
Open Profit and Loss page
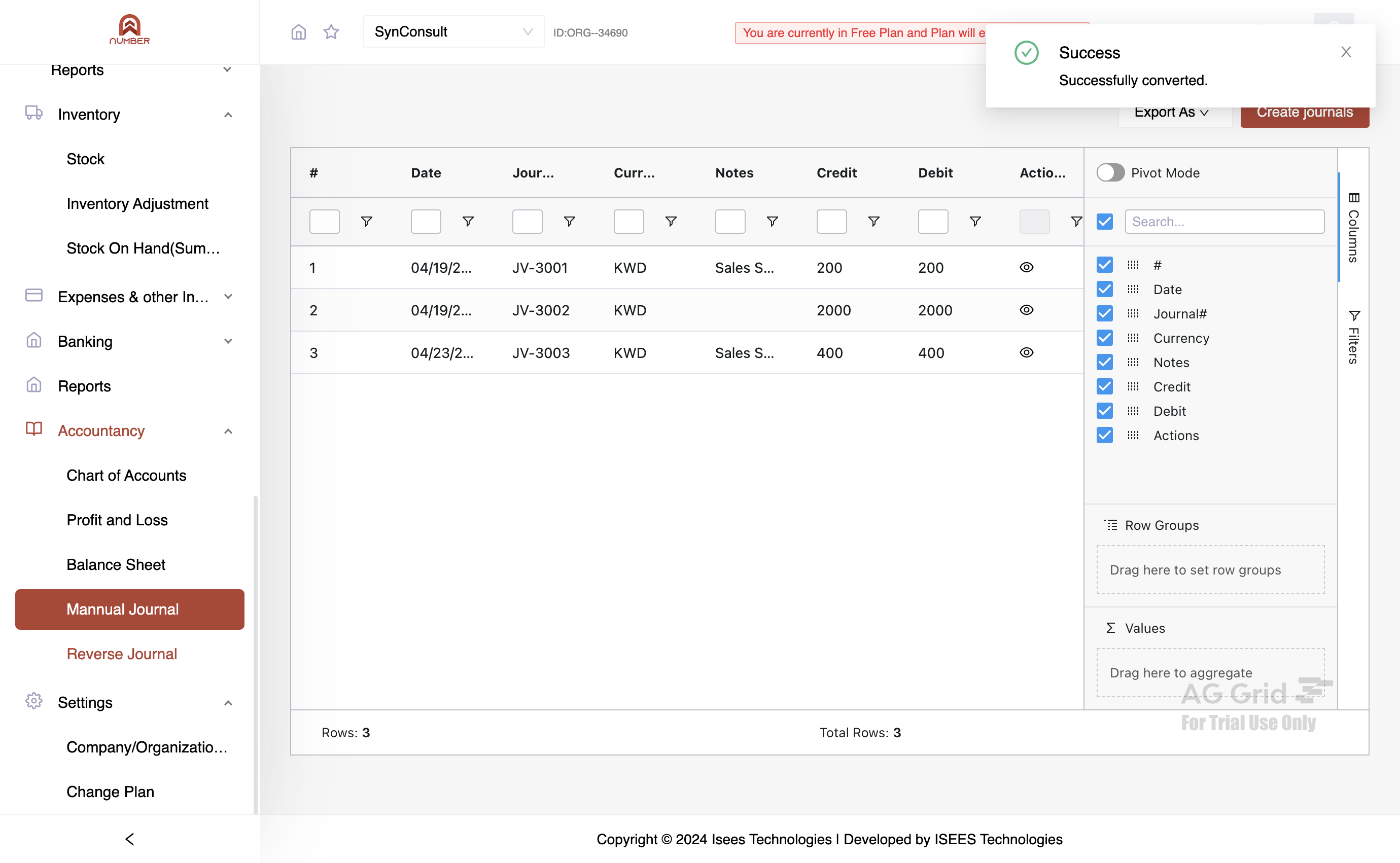tap(117, 520)
